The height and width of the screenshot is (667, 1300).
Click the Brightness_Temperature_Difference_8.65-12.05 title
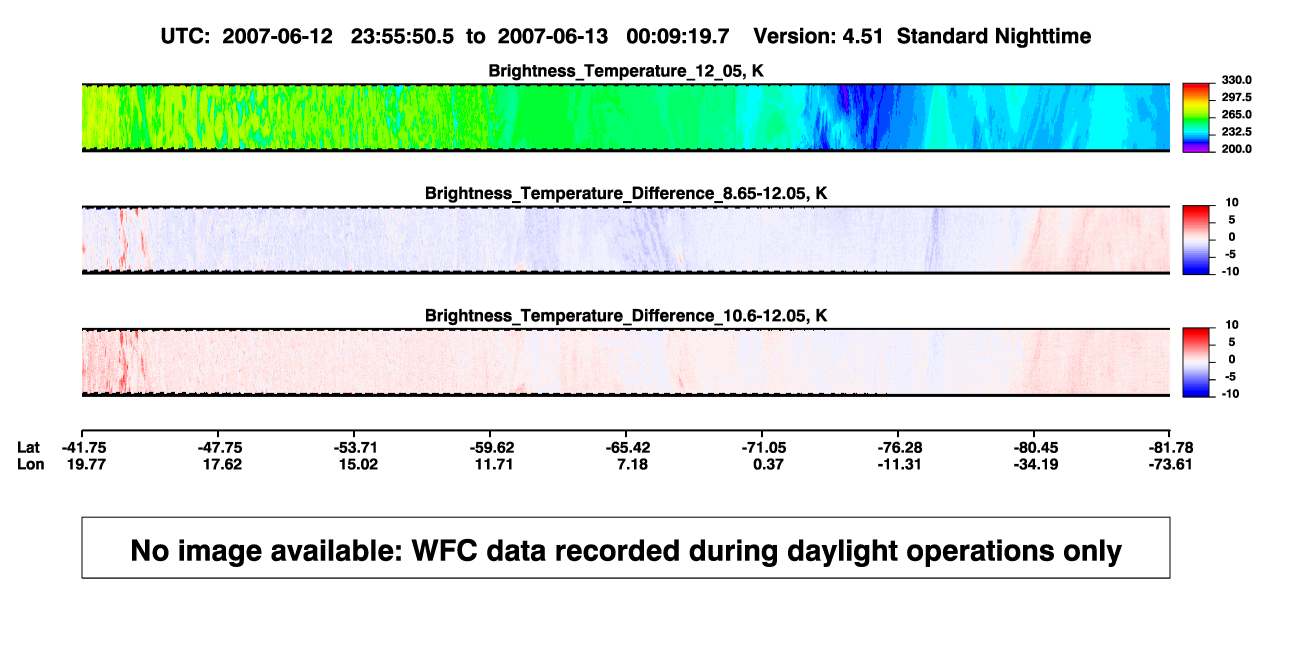(626, 193)
